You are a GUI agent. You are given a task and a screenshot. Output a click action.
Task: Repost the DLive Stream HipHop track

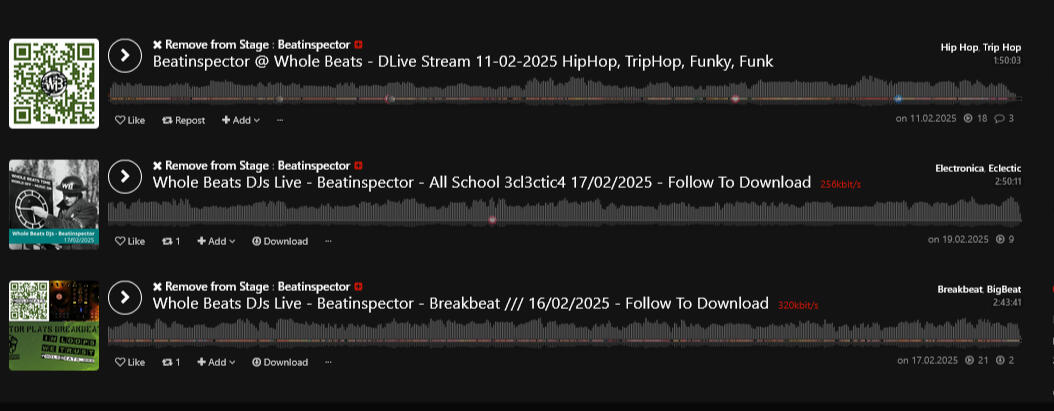click(183, 120)
